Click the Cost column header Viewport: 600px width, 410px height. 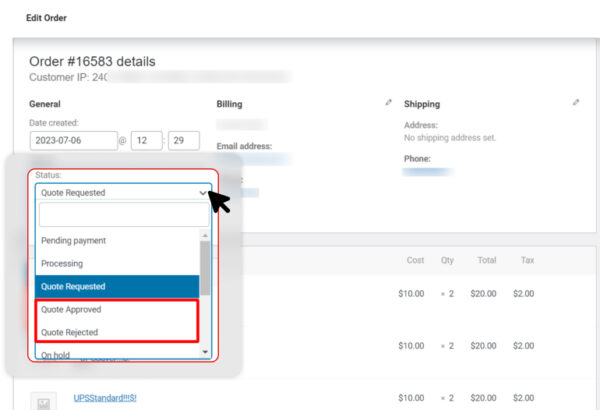click(x=415, y=260)
